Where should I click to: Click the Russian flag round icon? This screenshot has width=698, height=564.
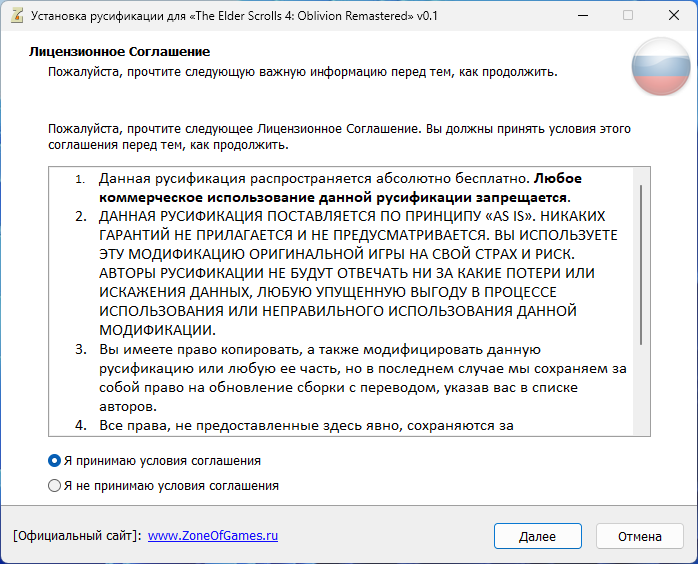661,66
